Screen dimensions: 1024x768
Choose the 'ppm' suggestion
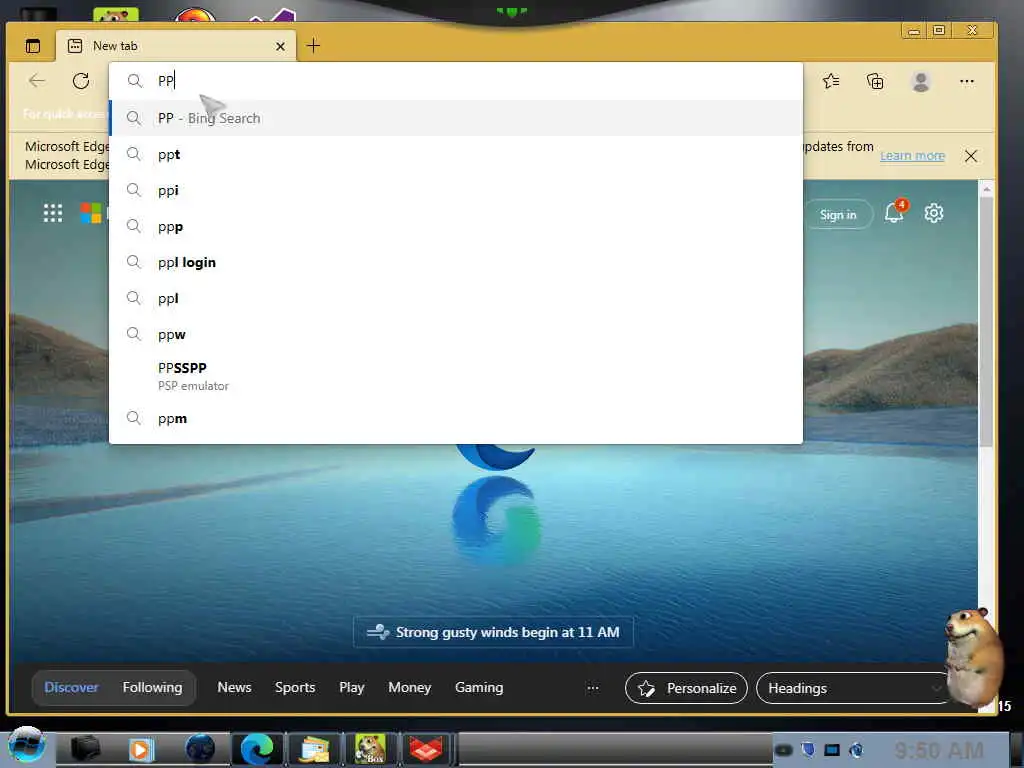456,418
